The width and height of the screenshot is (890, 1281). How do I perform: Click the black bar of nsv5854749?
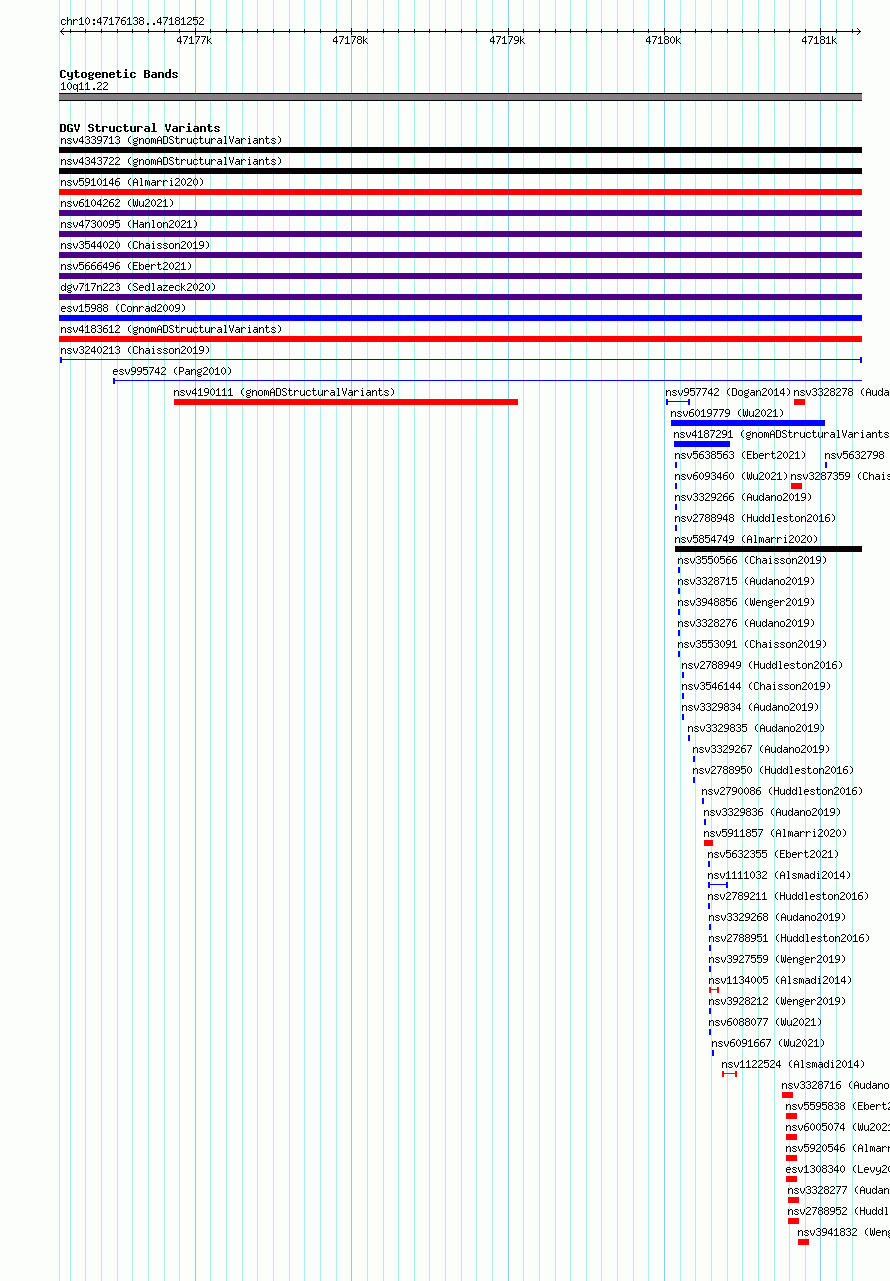pyautogui.click(x=768, y=549)
